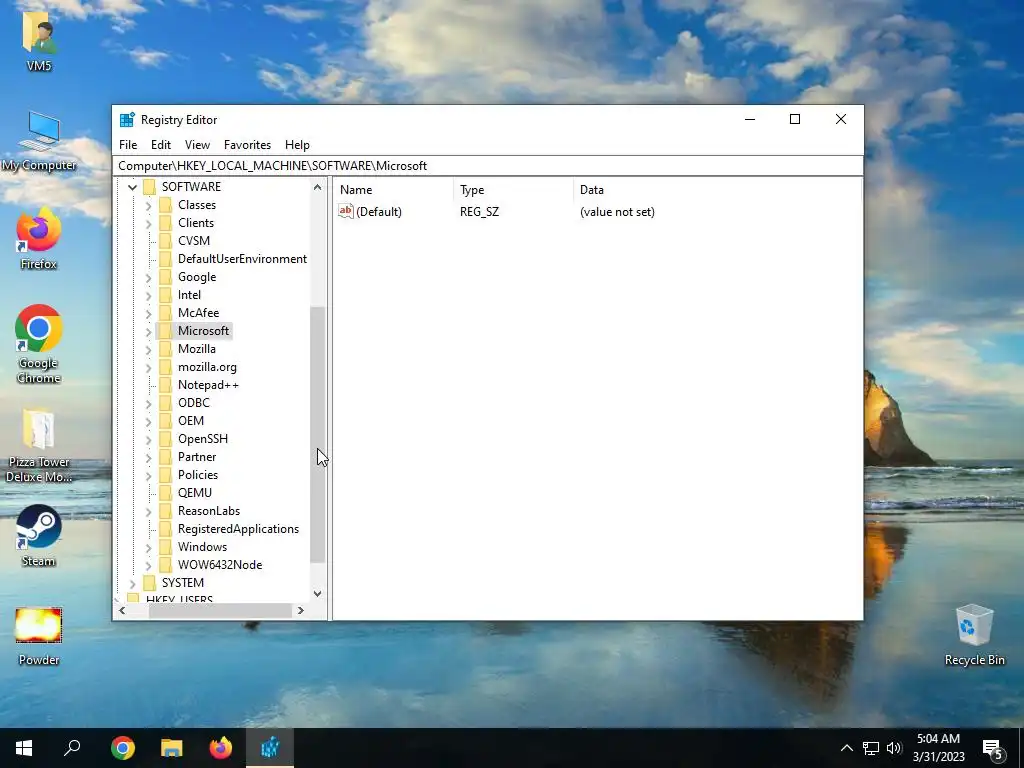The height and width of the screenshot is (768, 1024).
Task: Open File Explorer from the taskbar
Action: coord(171,748)
